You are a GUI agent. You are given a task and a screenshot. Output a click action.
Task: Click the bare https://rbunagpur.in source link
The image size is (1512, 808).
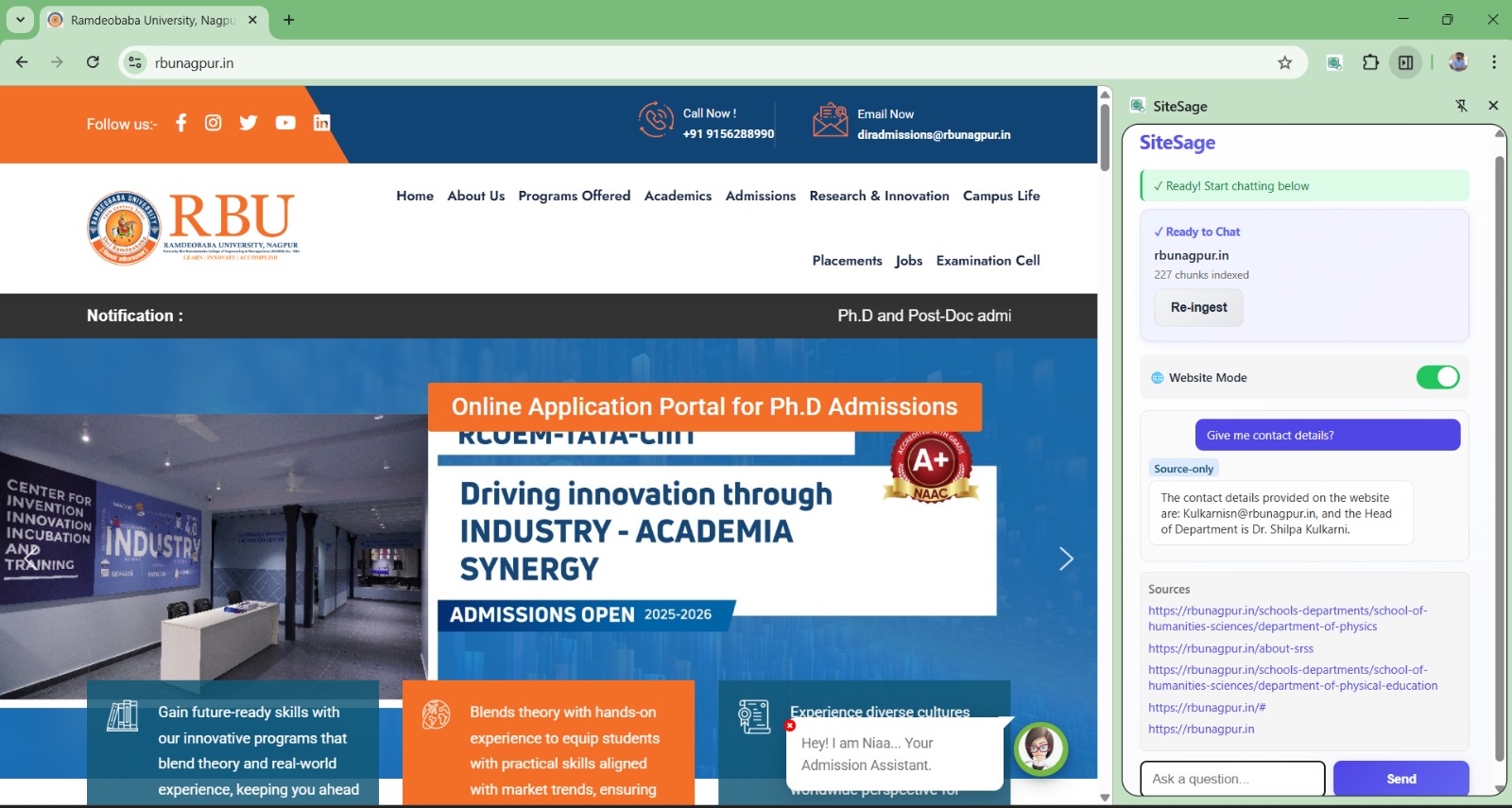tap(1201, 729)
